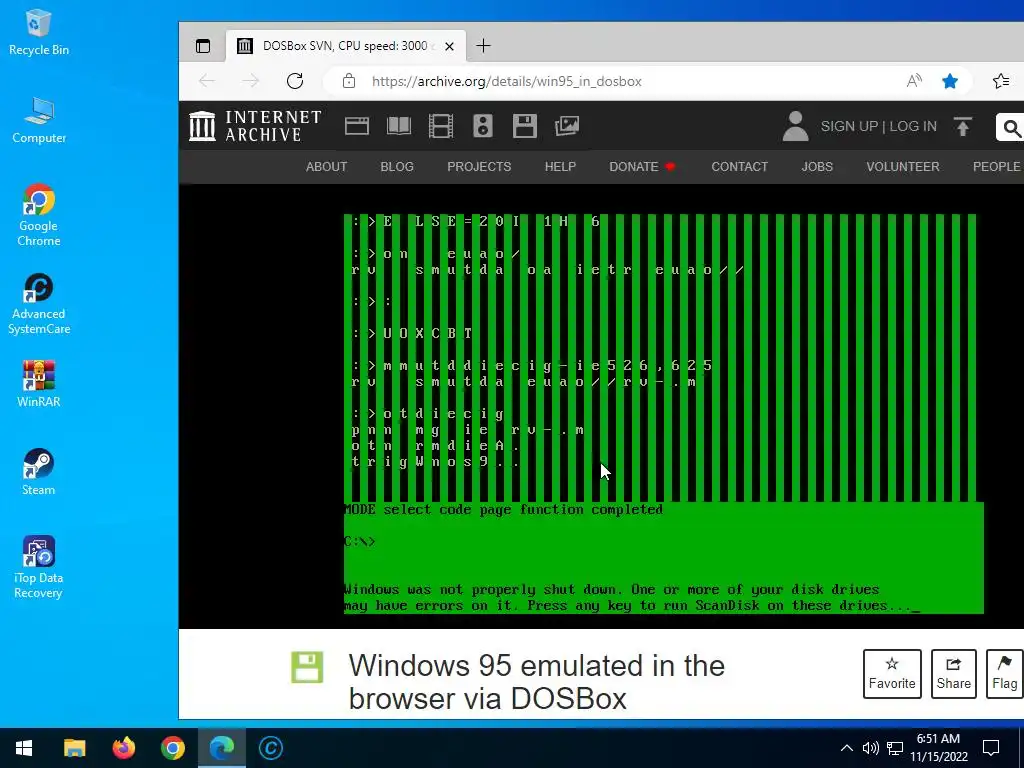1024x768 pixels.
Task: Open Google Chrome desktop shortcut
Action: click(x=39, y=215)
